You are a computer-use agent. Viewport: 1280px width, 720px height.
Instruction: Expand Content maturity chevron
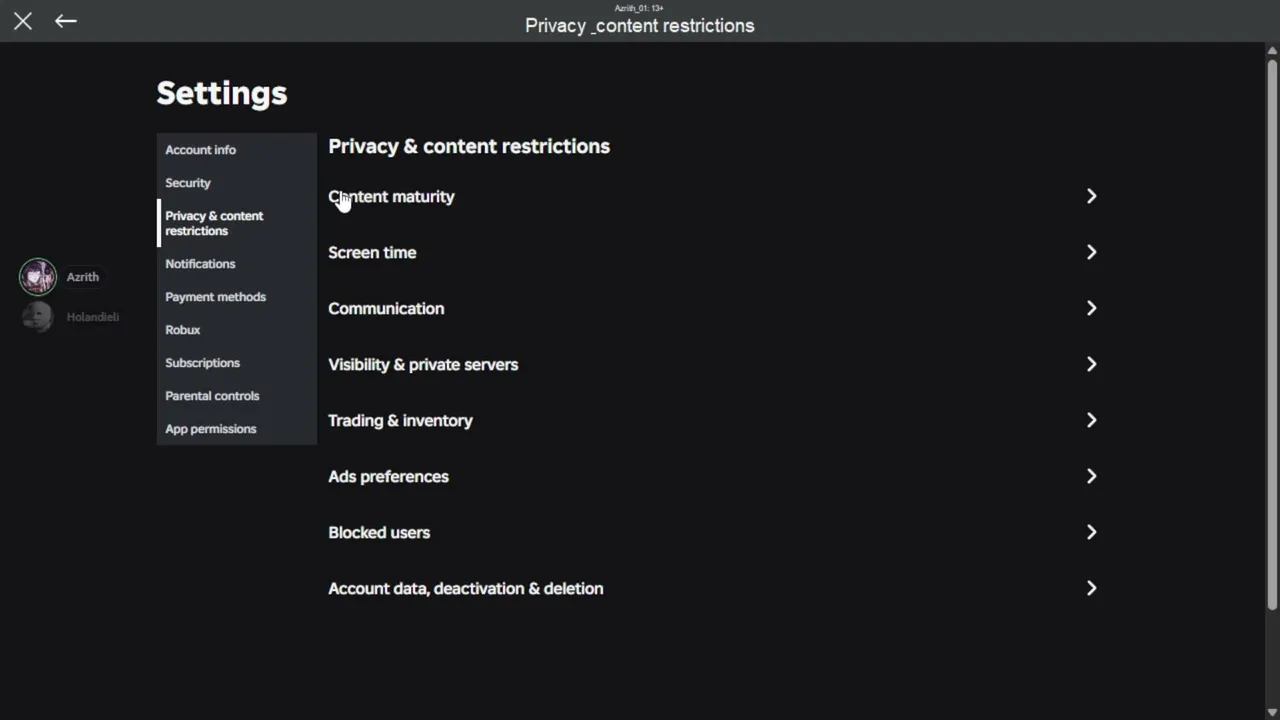pos(1091,197)
